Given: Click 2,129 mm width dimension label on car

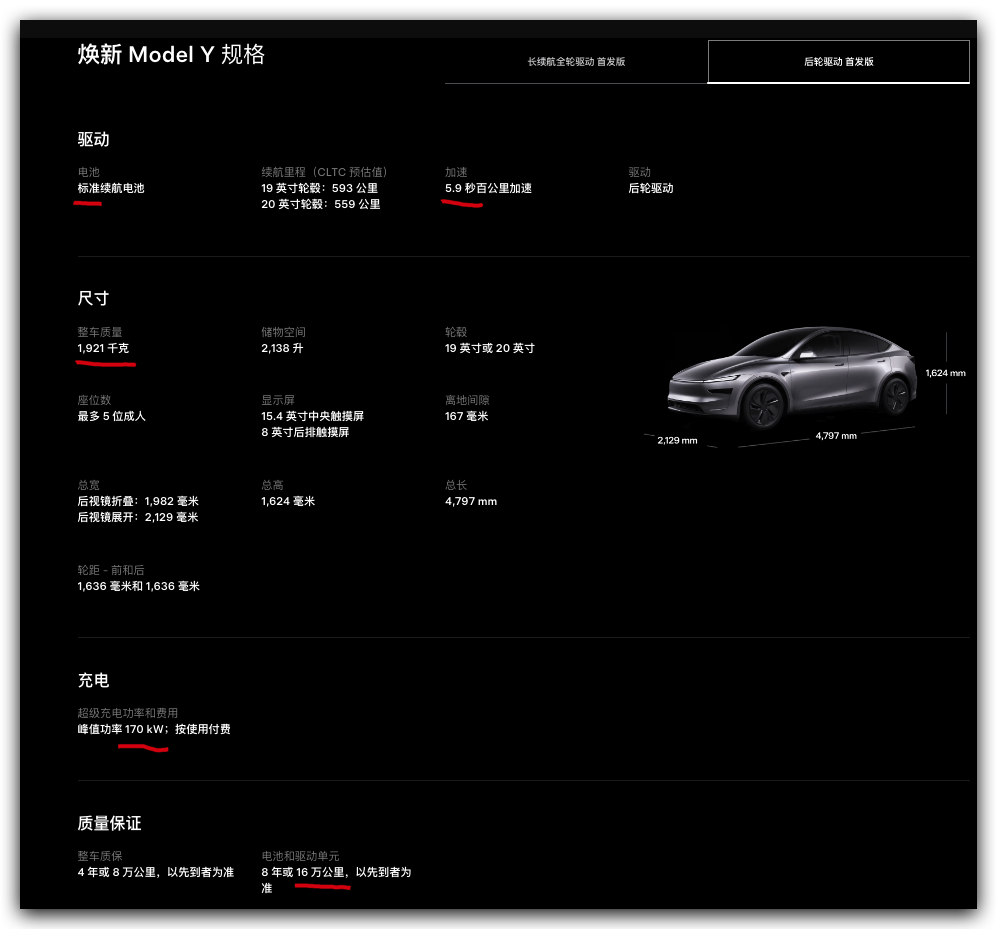Looking at the screenshot, I should click(677, 440).
